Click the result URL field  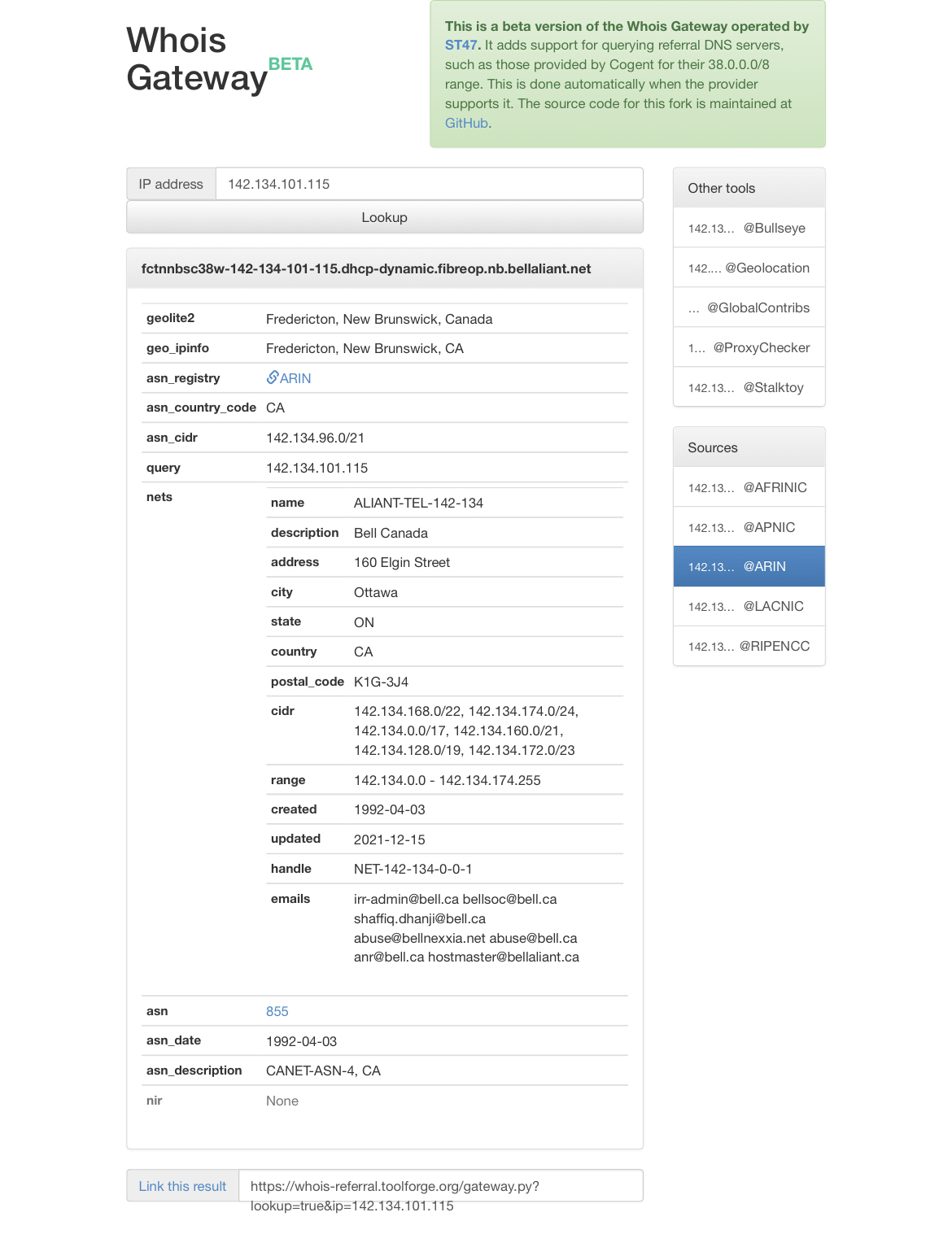441,1186
